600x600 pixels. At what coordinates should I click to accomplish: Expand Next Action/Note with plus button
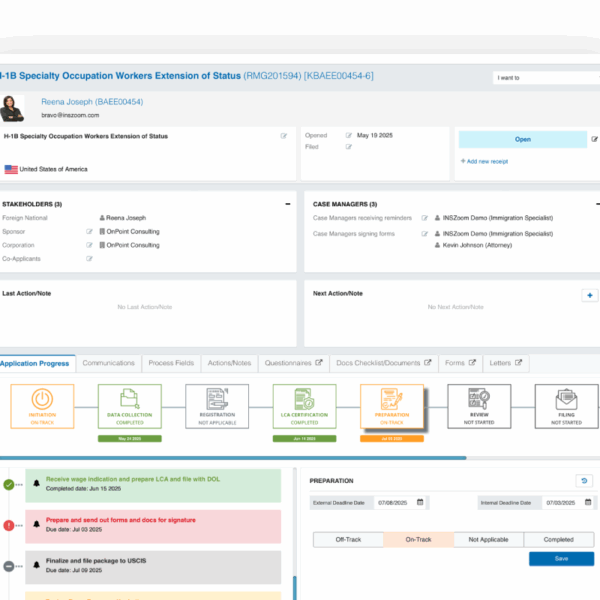[x=589, y=295]
